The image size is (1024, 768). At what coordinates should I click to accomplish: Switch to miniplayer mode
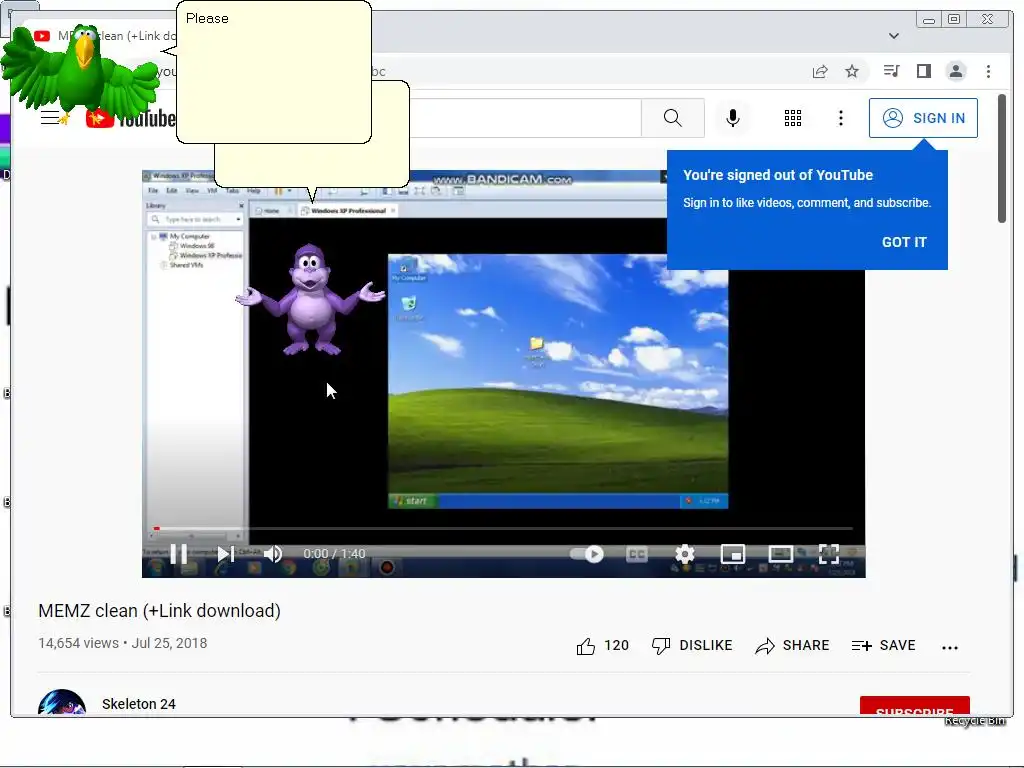tap(733, 554)
